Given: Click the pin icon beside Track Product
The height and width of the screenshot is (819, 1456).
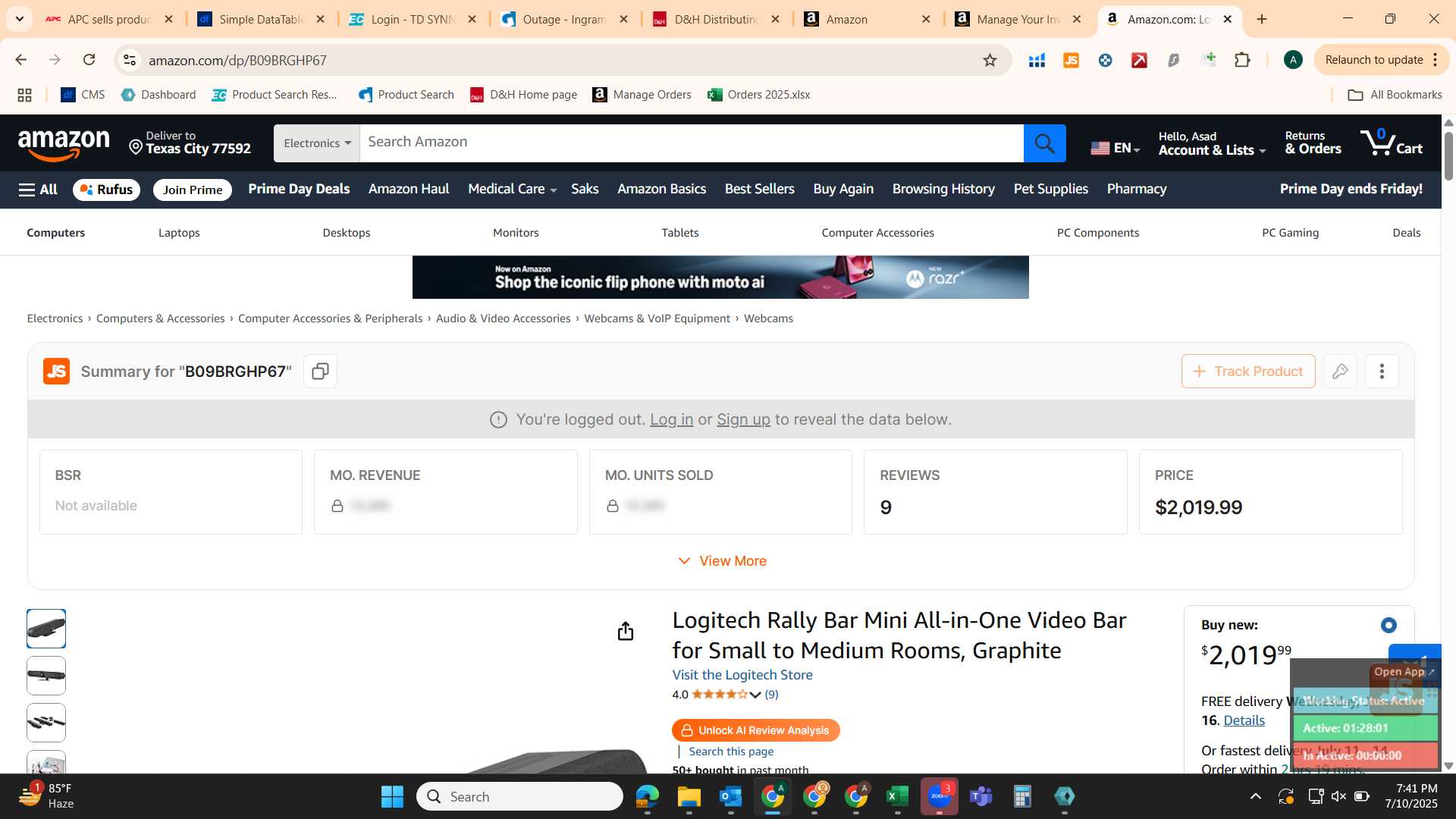Looking at the screenshot, I should click(x=1340, y=372).
